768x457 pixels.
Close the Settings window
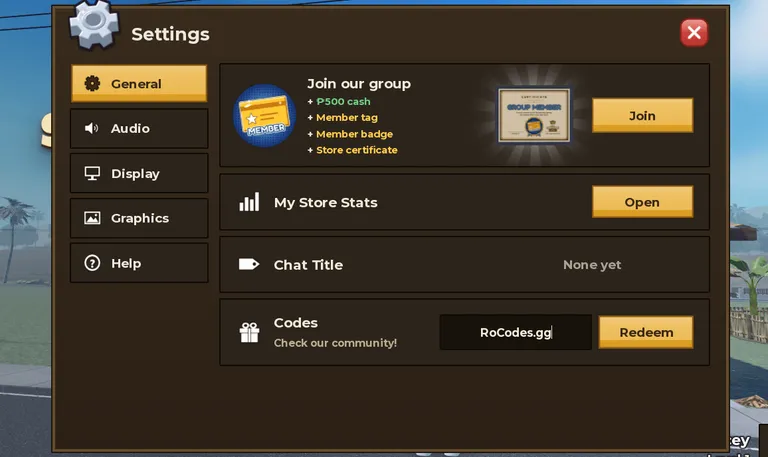[x=694, y=33]
